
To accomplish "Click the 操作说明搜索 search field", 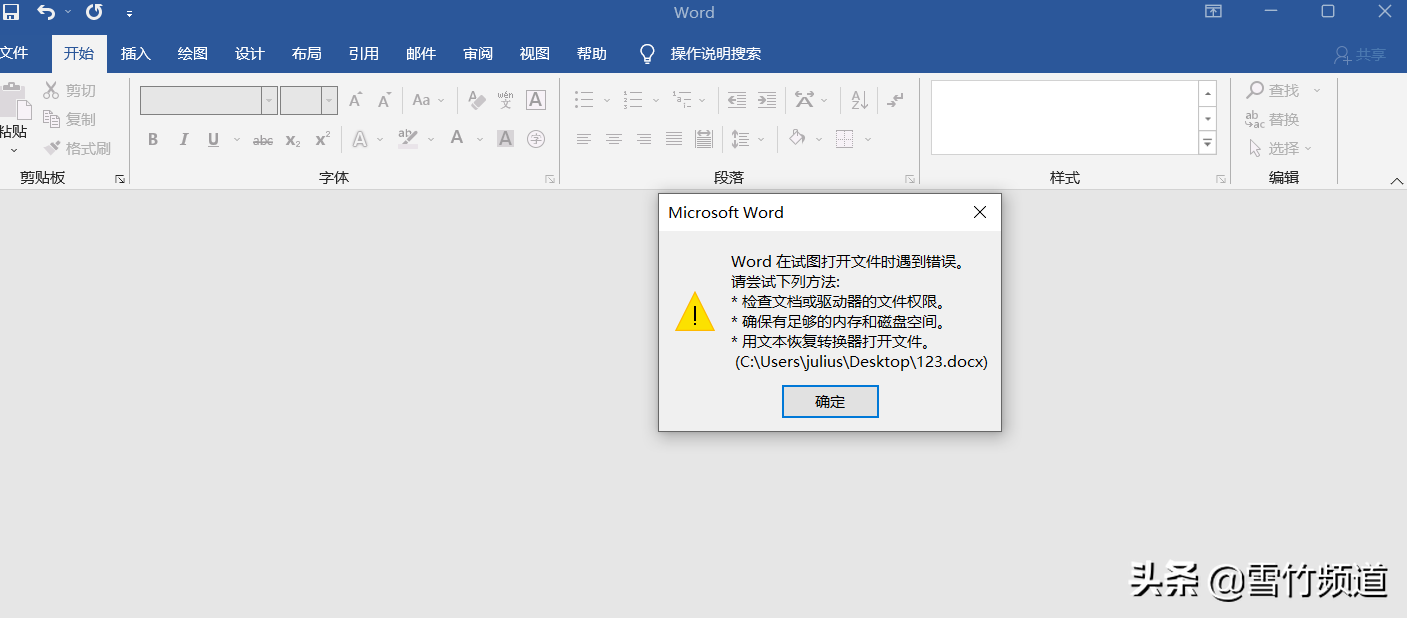I will [x=715, y=54].
